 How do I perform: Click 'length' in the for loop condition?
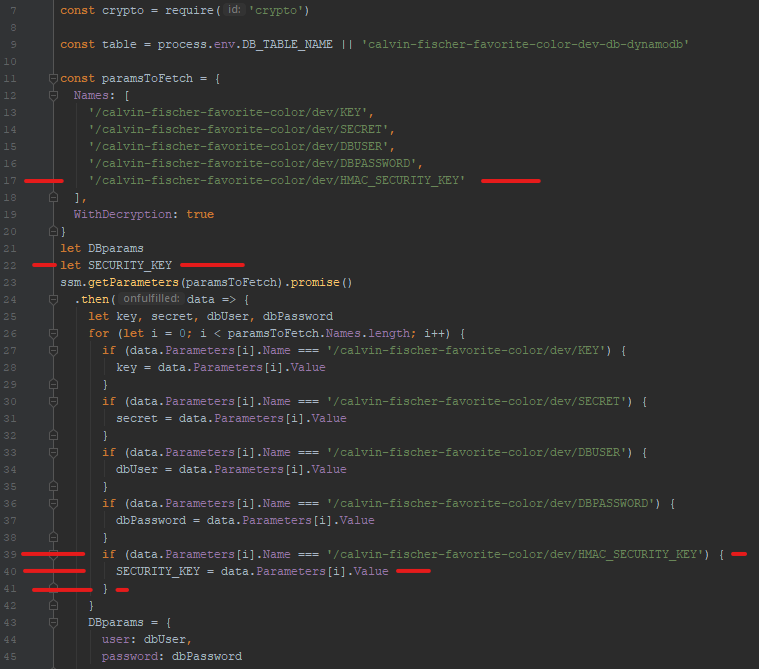coord(389,334)
